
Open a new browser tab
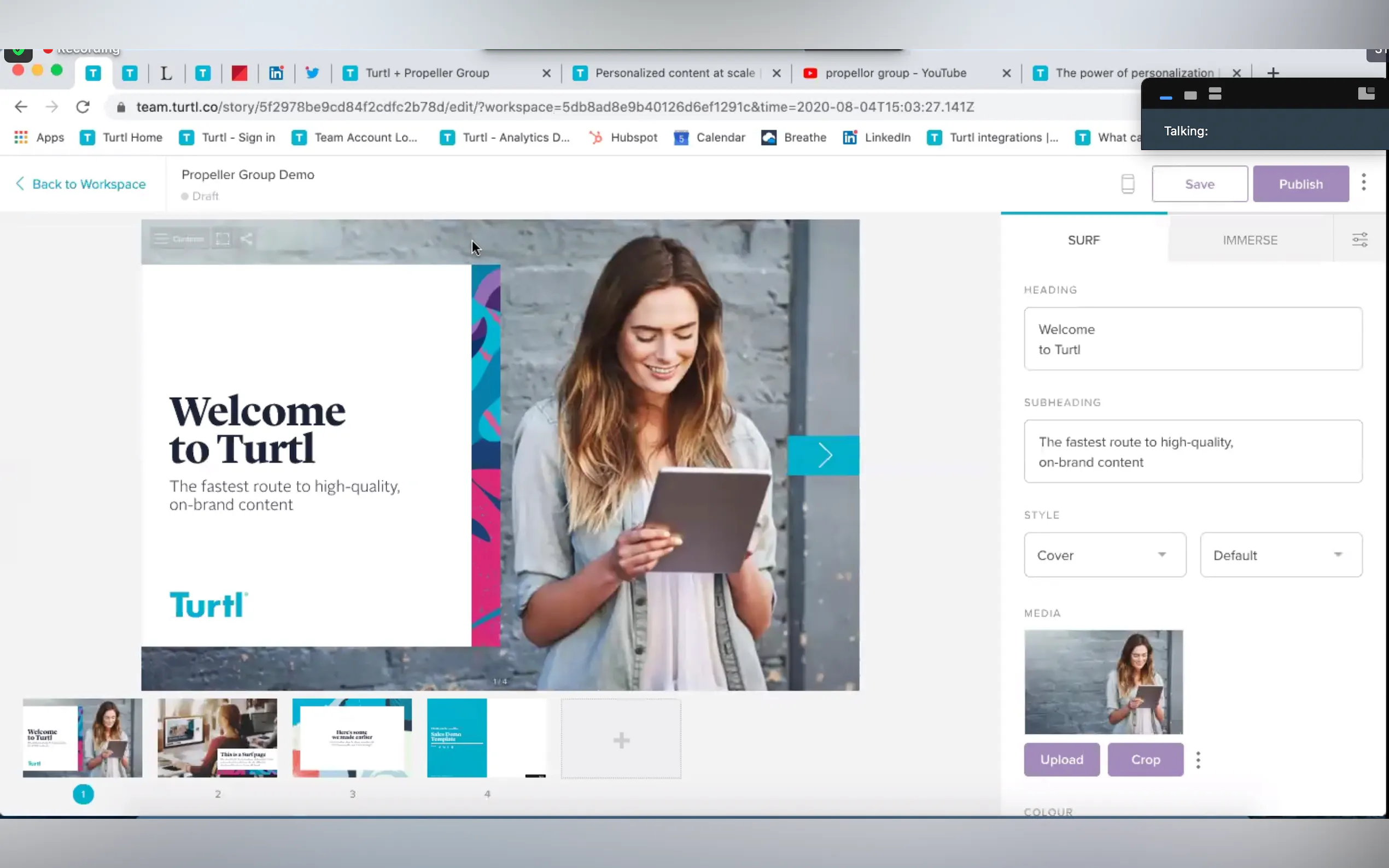click(1273, 73)
